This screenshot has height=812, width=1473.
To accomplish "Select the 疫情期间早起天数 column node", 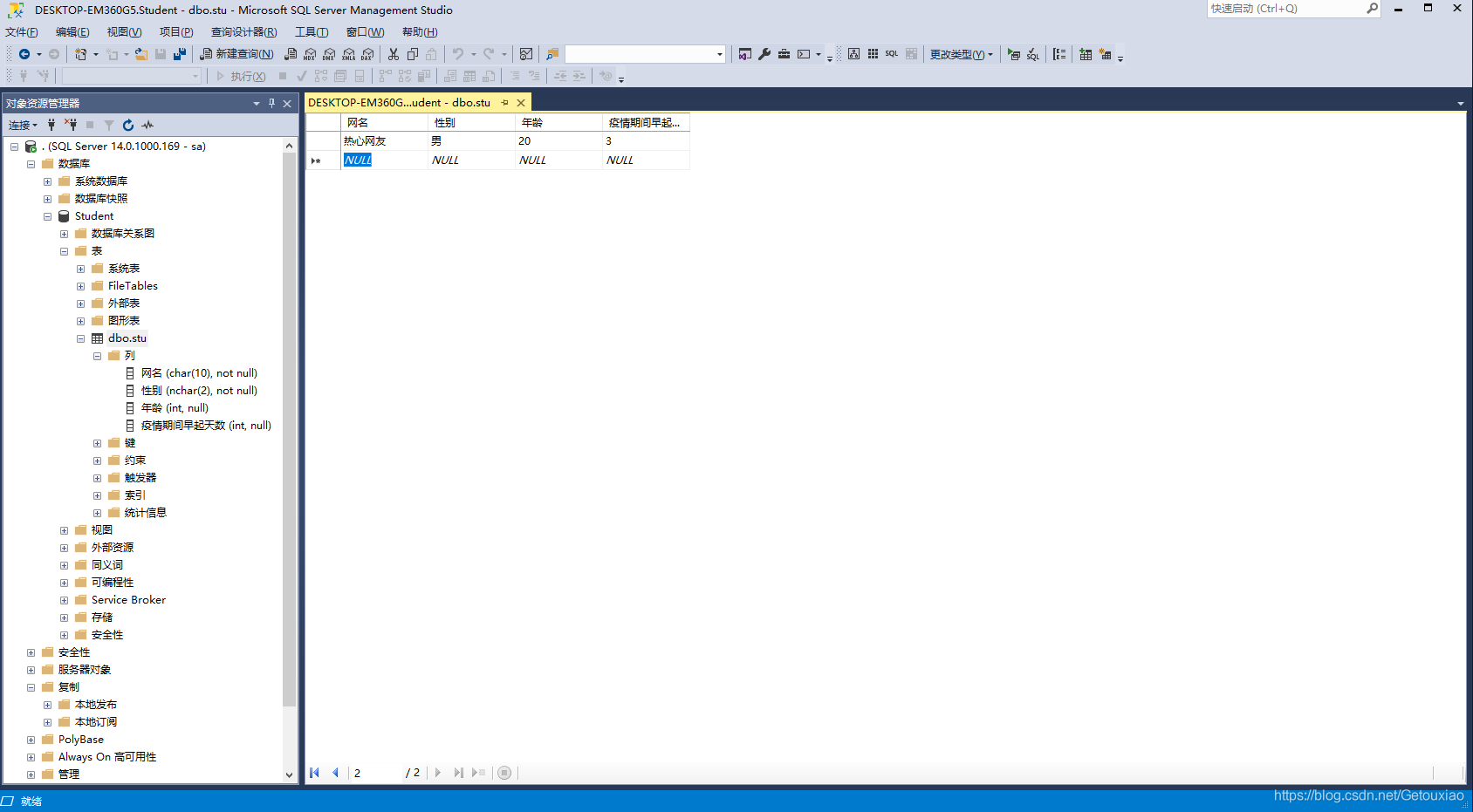I will (x=206, y=426).
